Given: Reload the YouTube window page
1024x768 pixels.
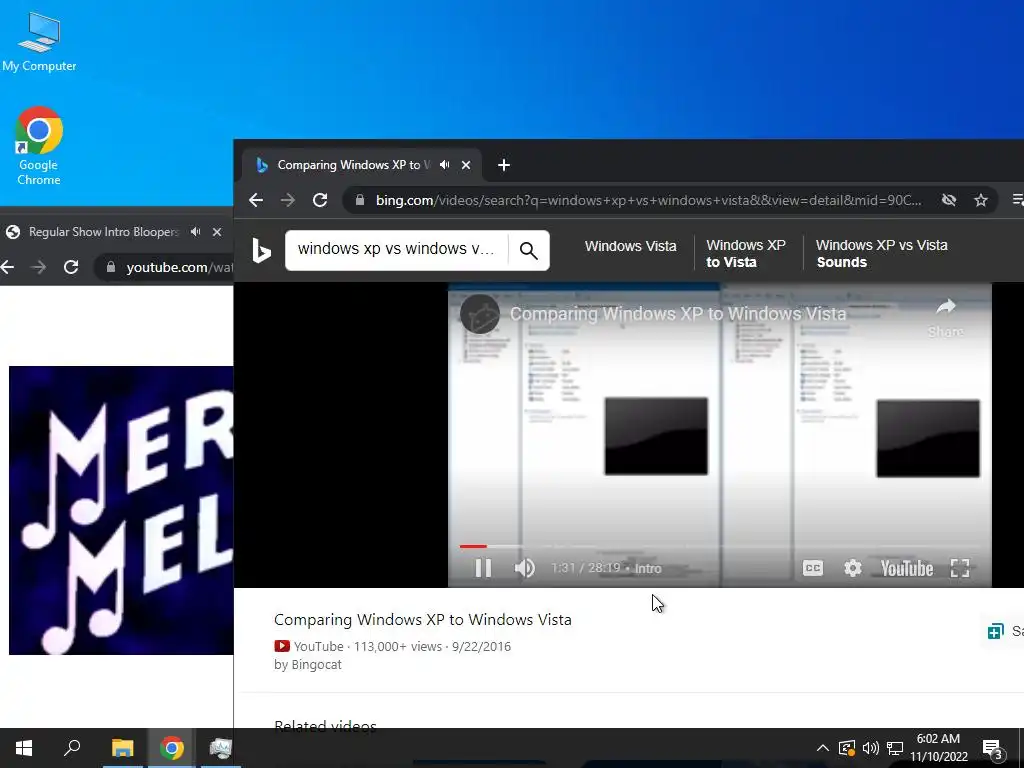Looking at the screenshot, I should pyautogui.click(x=71, y=266).
